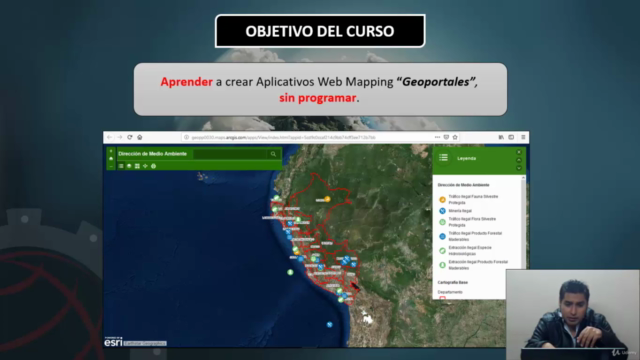Click the esri logo on the map
Screen dimensions: 640x360
pos(113,342)
